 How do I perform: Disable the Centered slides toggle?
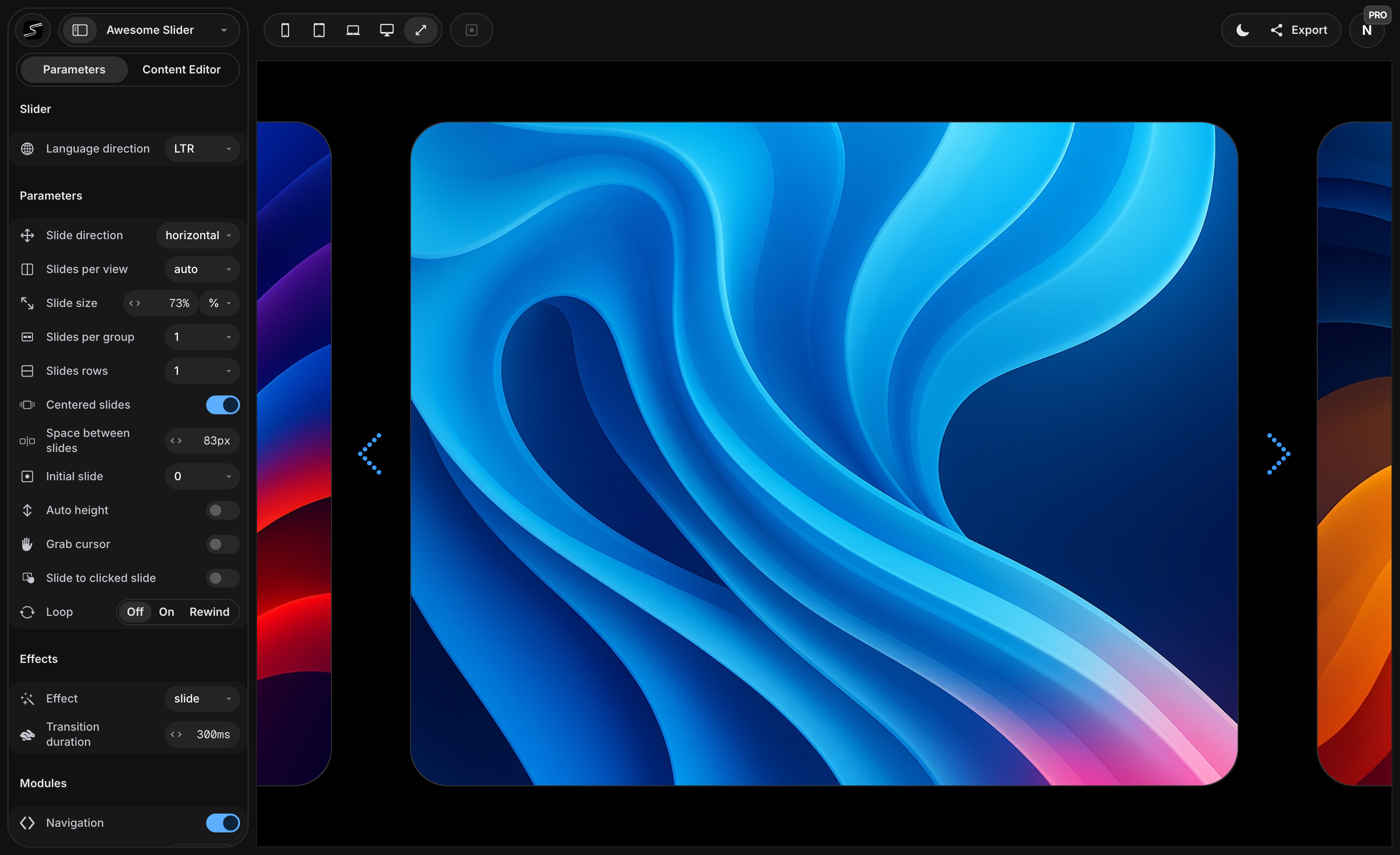(x=223, y=404)
